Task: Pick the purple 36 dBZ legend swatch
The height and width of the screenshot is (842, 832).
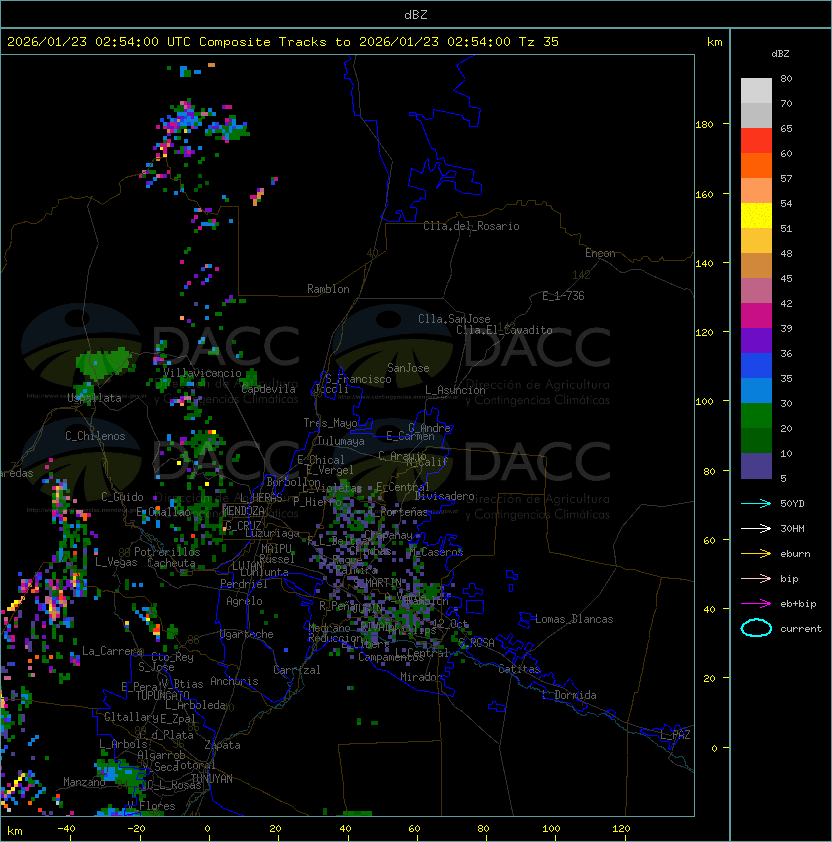Action: (x=756, y=340)
